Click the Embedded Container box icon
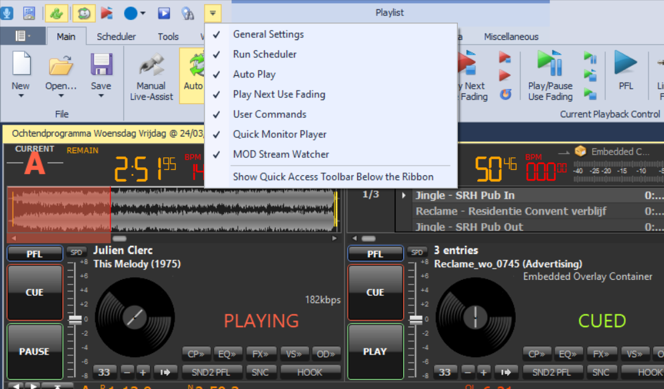Viewport: 664px width, 389px height. pyautogui.click(x=580, y=151)
